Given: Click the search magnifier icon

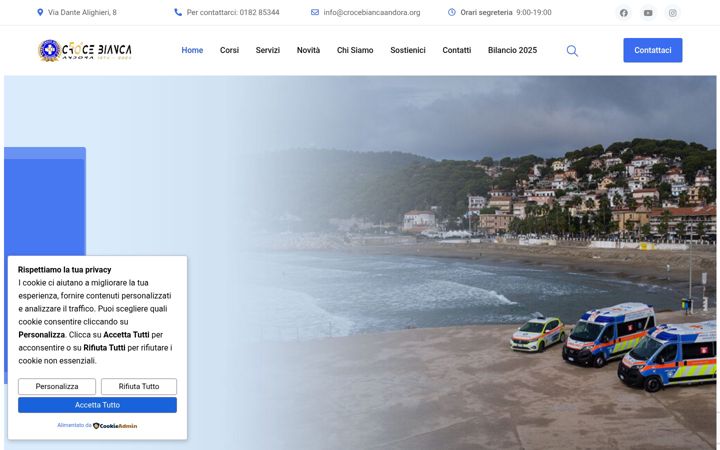Looking at the screenshot, I should [x=572, y=51].
